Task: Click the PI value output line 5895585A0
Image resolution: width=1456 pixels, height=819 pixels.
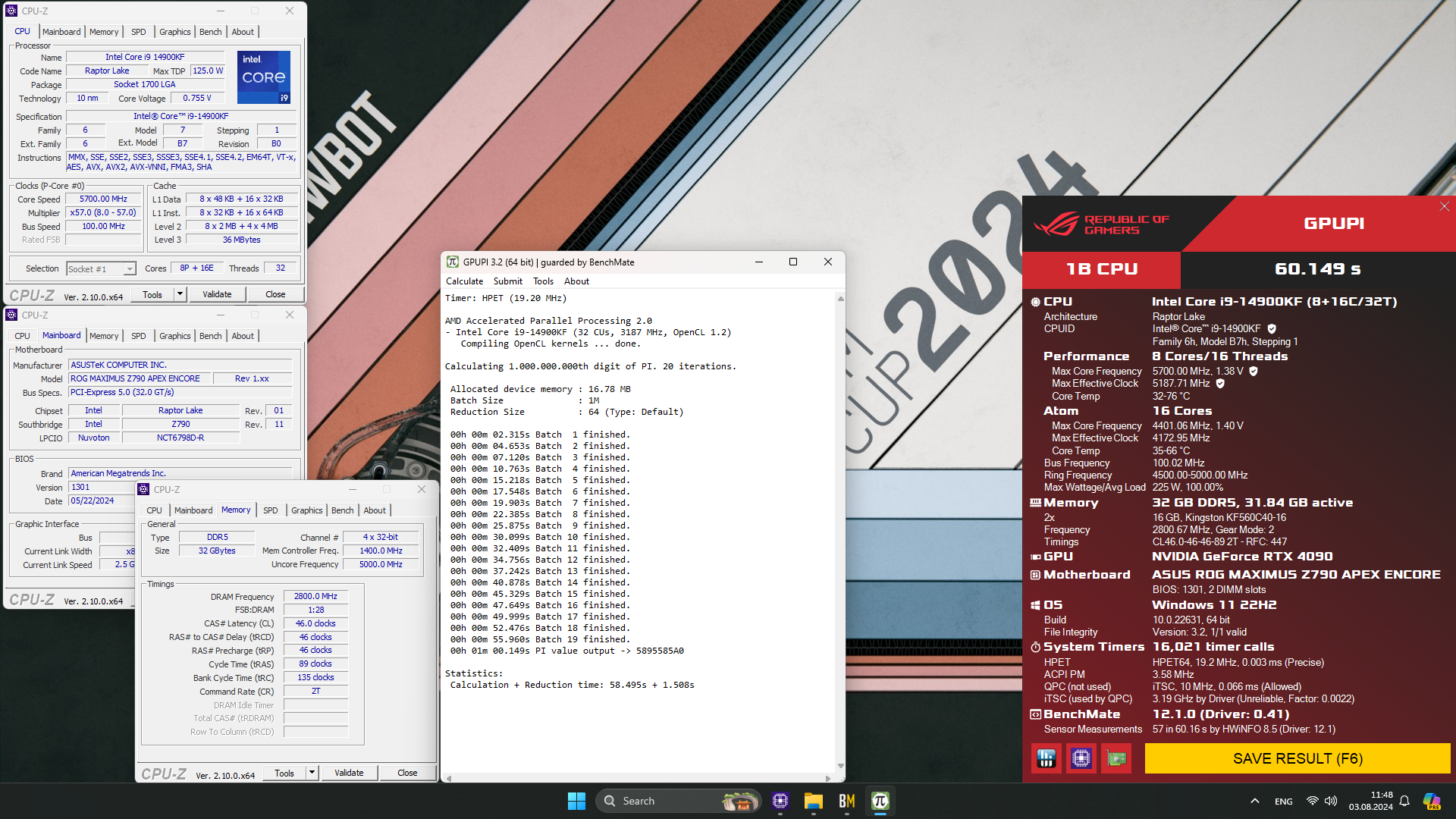Action: [567, 651]
